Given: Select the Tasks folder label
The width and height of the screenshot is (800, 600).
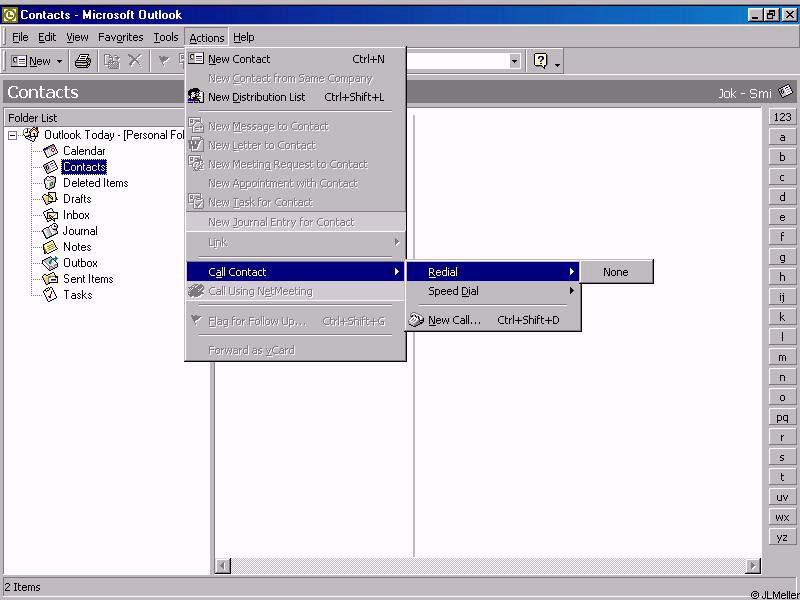Looking at the screenshot, I should tap(78, 295).
